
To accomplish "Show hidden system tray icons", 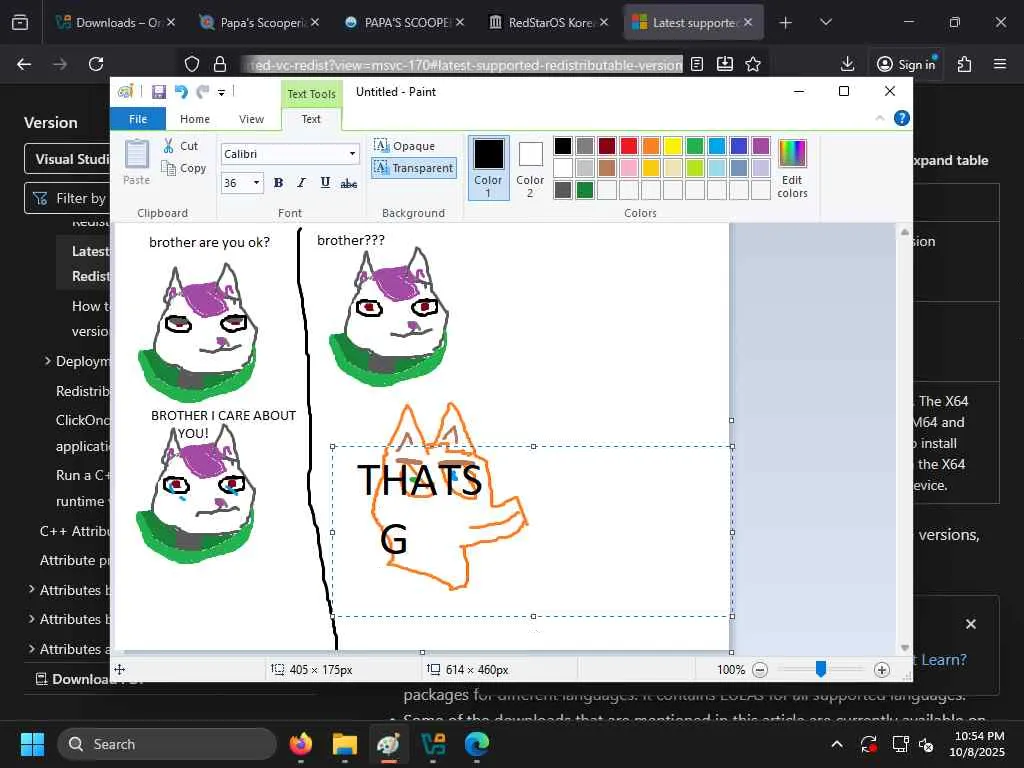I will point(837,744).
